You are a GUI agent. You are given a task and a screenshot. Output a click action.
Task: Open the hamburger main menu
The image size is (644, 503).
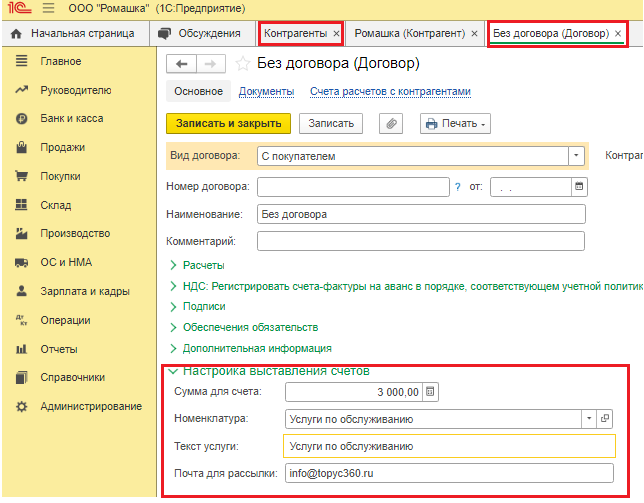coord(48,8)
